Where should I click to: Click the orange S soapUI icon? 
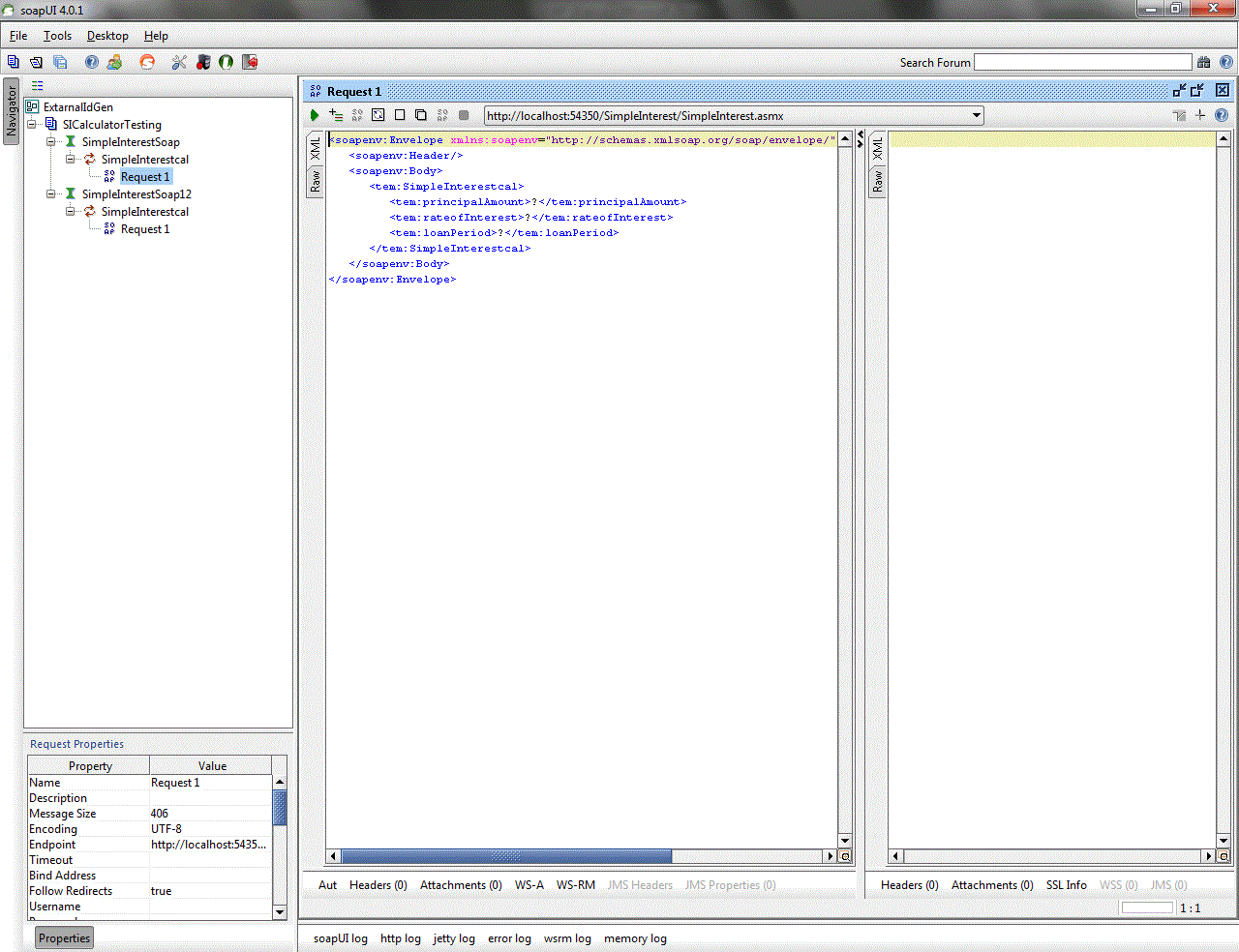[x=147, y=62]
